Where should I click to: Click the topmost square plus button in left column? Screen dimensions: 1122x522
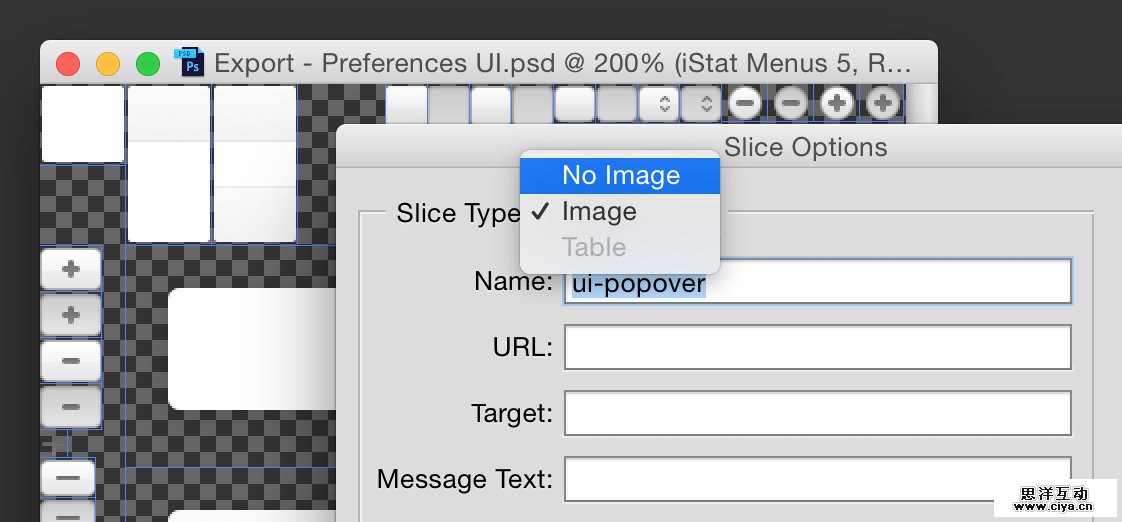click(71, 268)
